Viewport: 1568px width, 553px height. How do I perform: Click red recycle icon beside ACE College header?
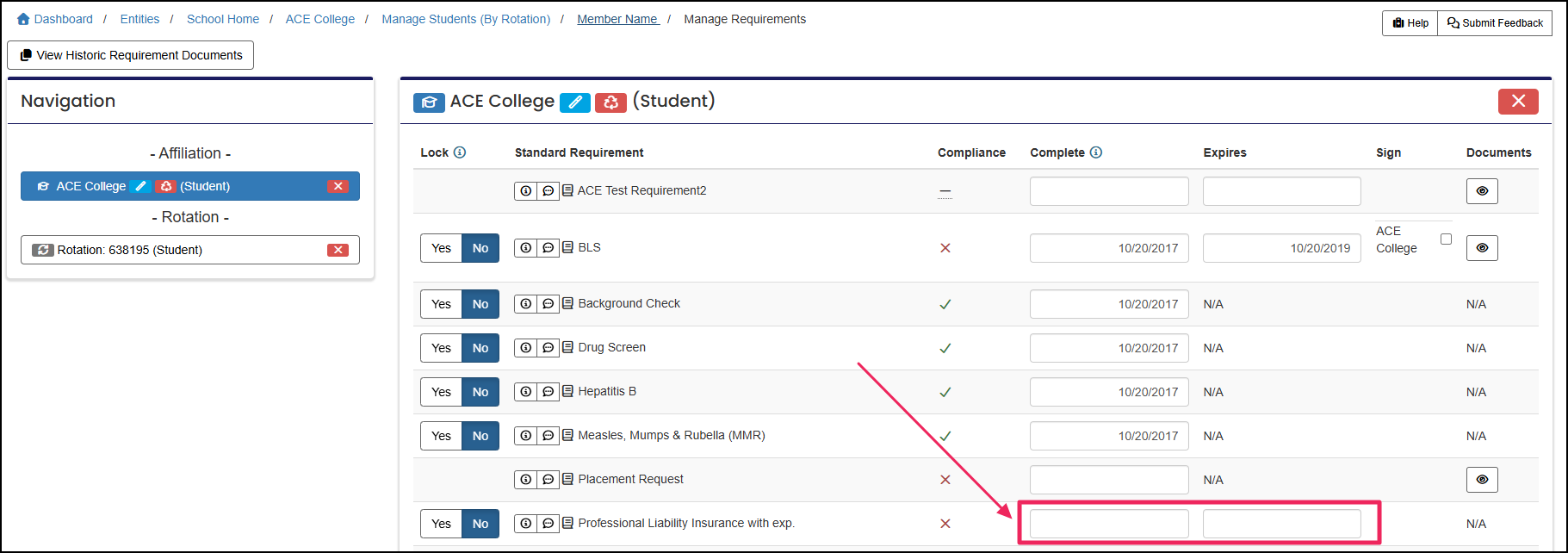pyautogui.click(x=610, y=103)
